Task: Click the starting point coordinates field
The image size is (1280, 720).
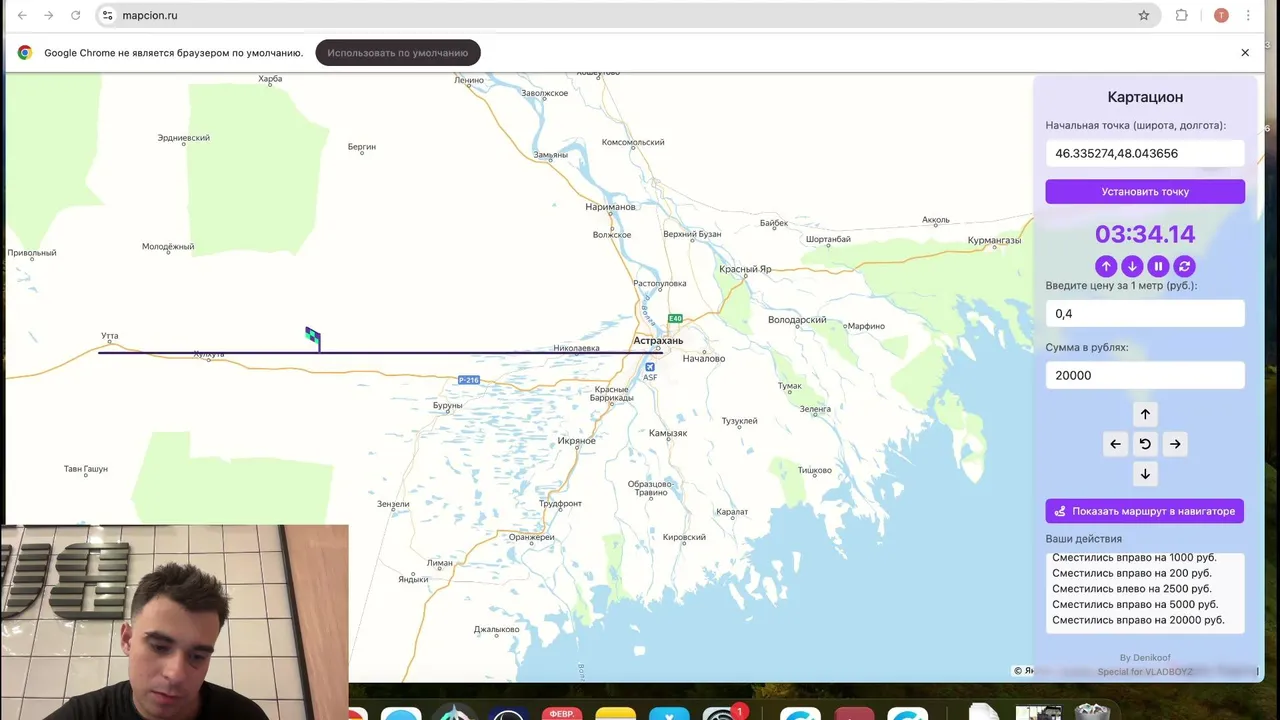Action: (x=1145, y=153)
